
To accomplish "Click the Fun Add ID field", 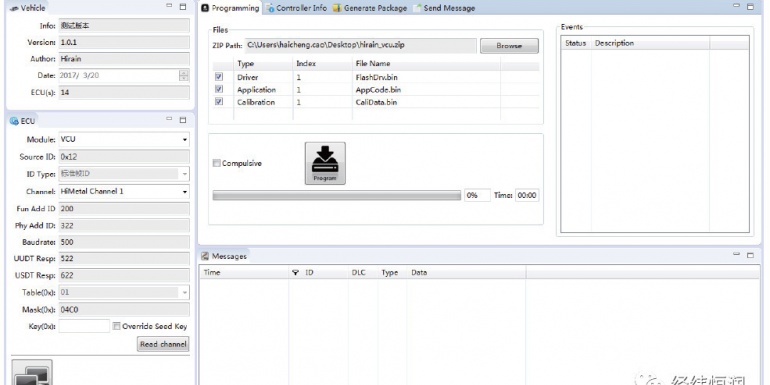I will [x=124, y=209].
